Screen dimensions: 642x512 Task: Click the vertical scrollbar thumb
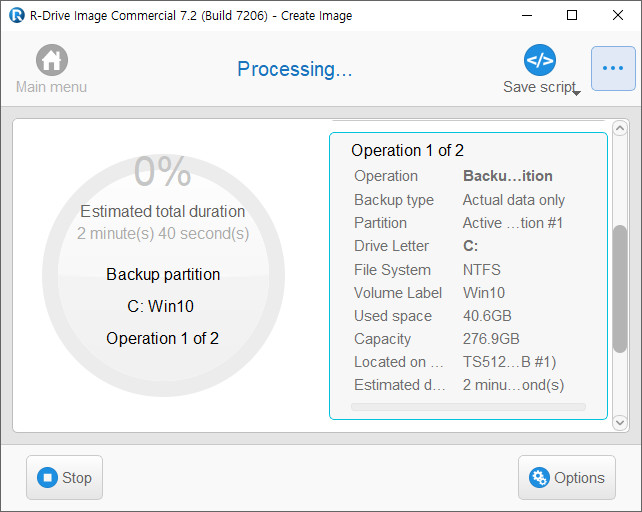tap(620, 288)
